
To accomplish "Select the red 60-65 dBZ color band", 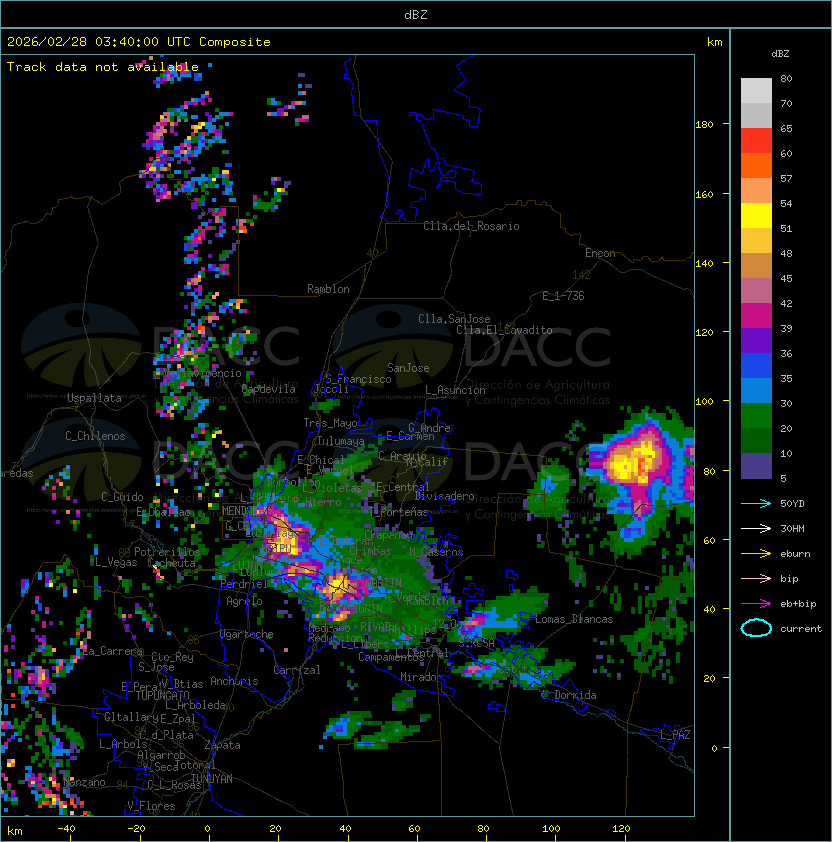I will click(x=756, y=141).
